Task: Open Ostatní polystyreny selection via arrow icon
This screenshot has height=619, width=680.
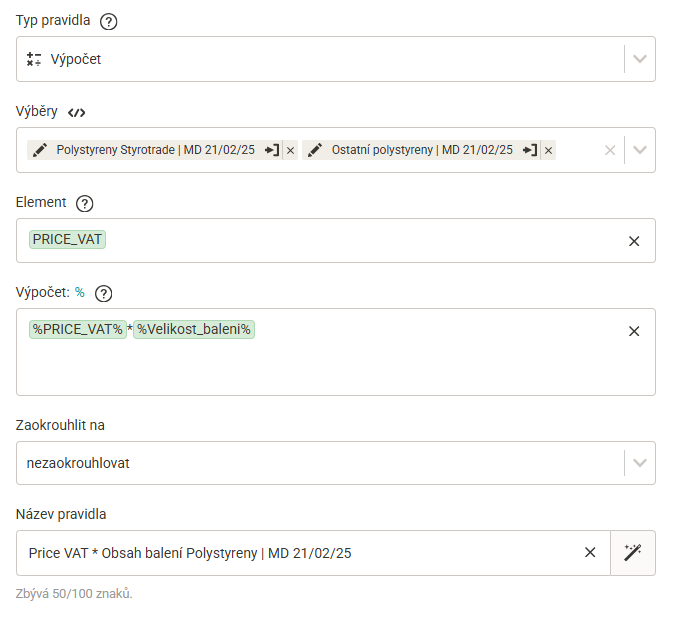Action: tap(530, 150)
